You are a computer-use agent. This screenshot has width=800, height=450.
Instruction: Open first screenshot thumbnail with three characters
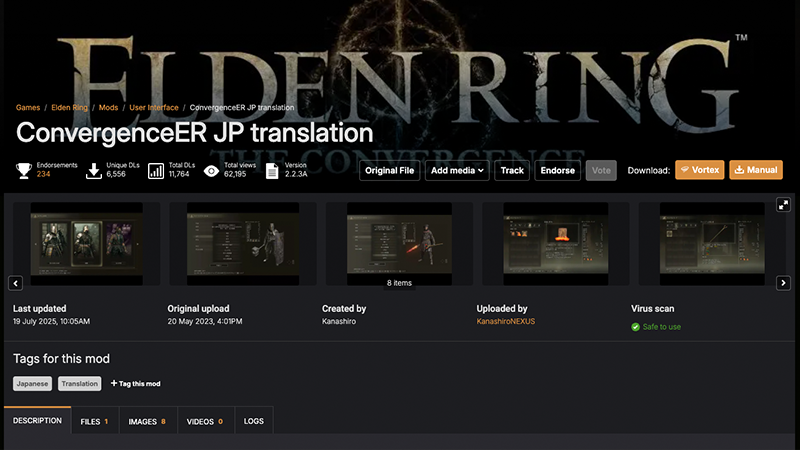[x=86, y=245]
